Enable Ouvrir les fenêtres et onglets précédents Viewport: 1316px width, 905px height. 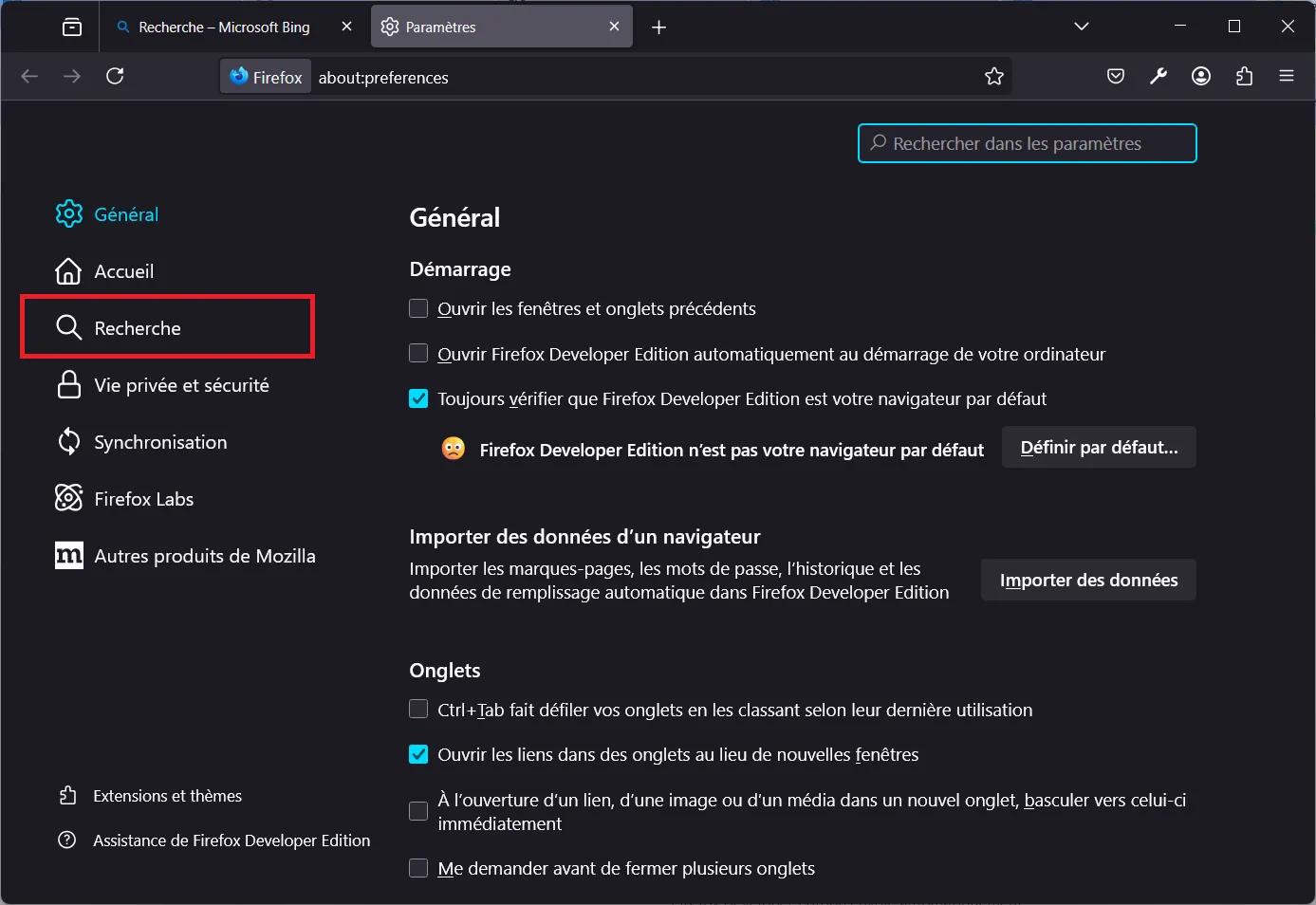418,308
